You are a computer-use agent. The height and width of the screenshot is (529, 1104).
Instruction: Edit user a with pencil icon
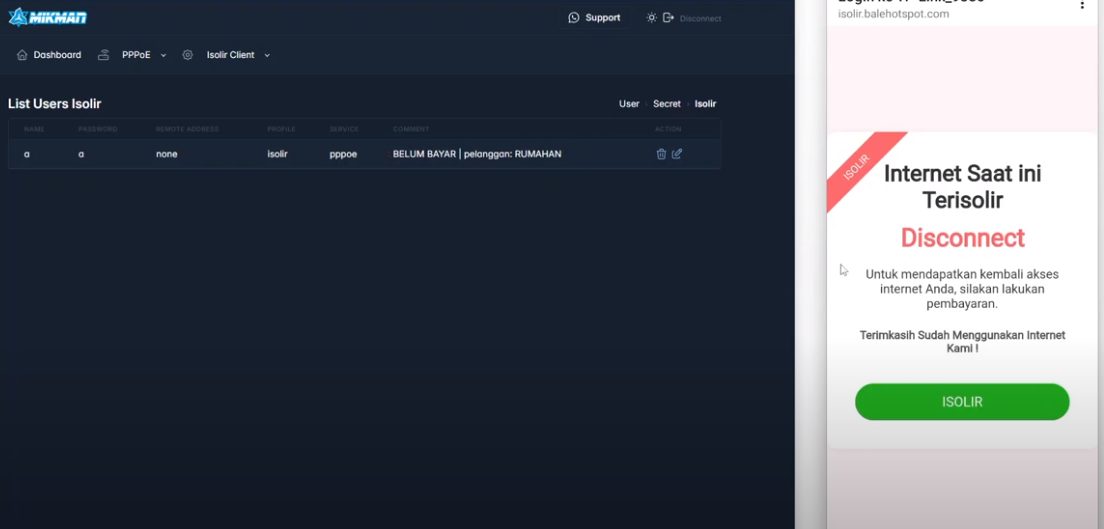click(x=677, y=154)
